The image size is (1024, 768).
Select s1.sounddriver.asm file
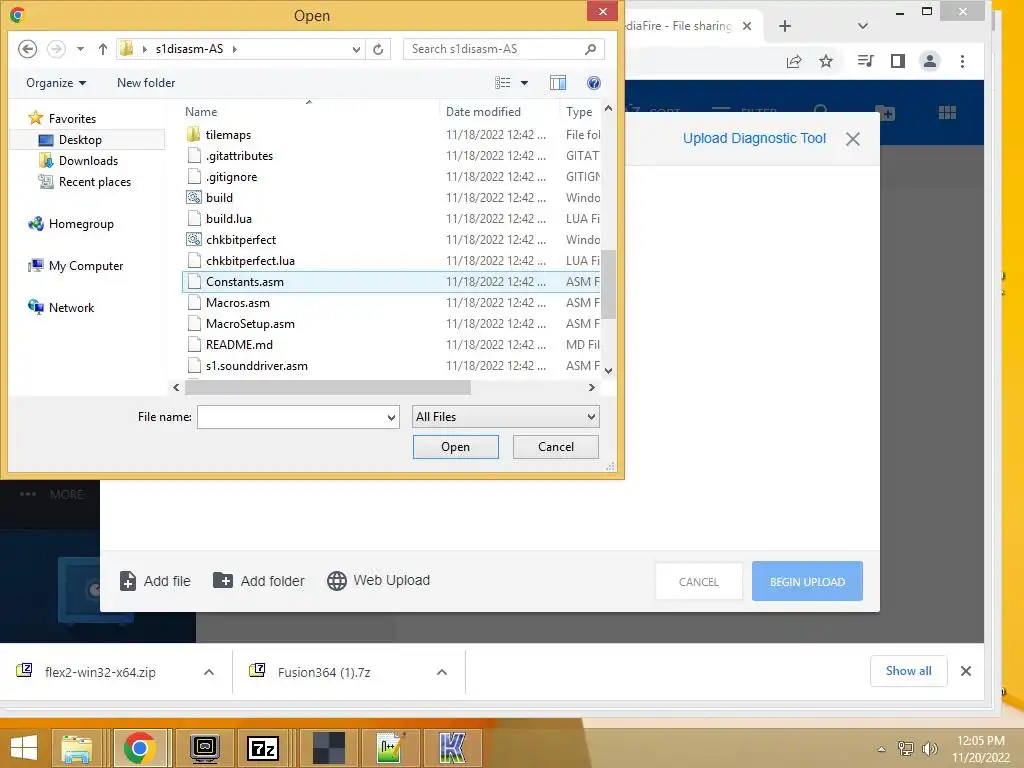coord(391,366)
